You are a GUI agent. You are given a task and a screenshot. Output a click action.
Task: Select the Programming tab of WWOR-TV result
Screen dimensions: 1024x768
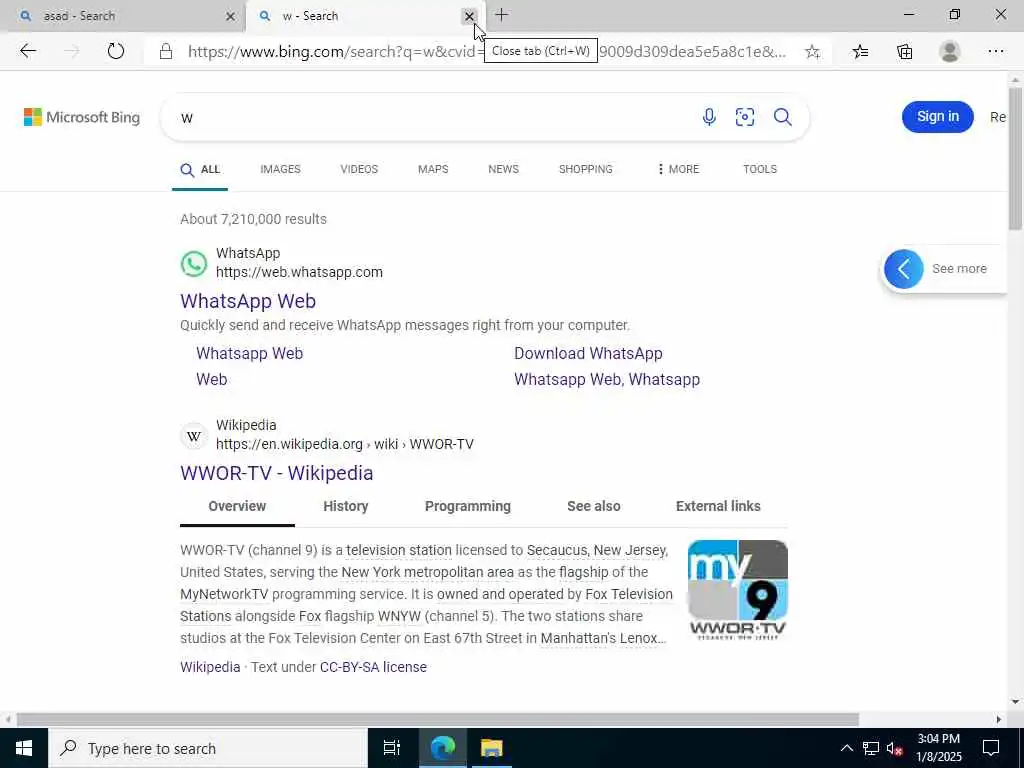[x=468, y=506]
